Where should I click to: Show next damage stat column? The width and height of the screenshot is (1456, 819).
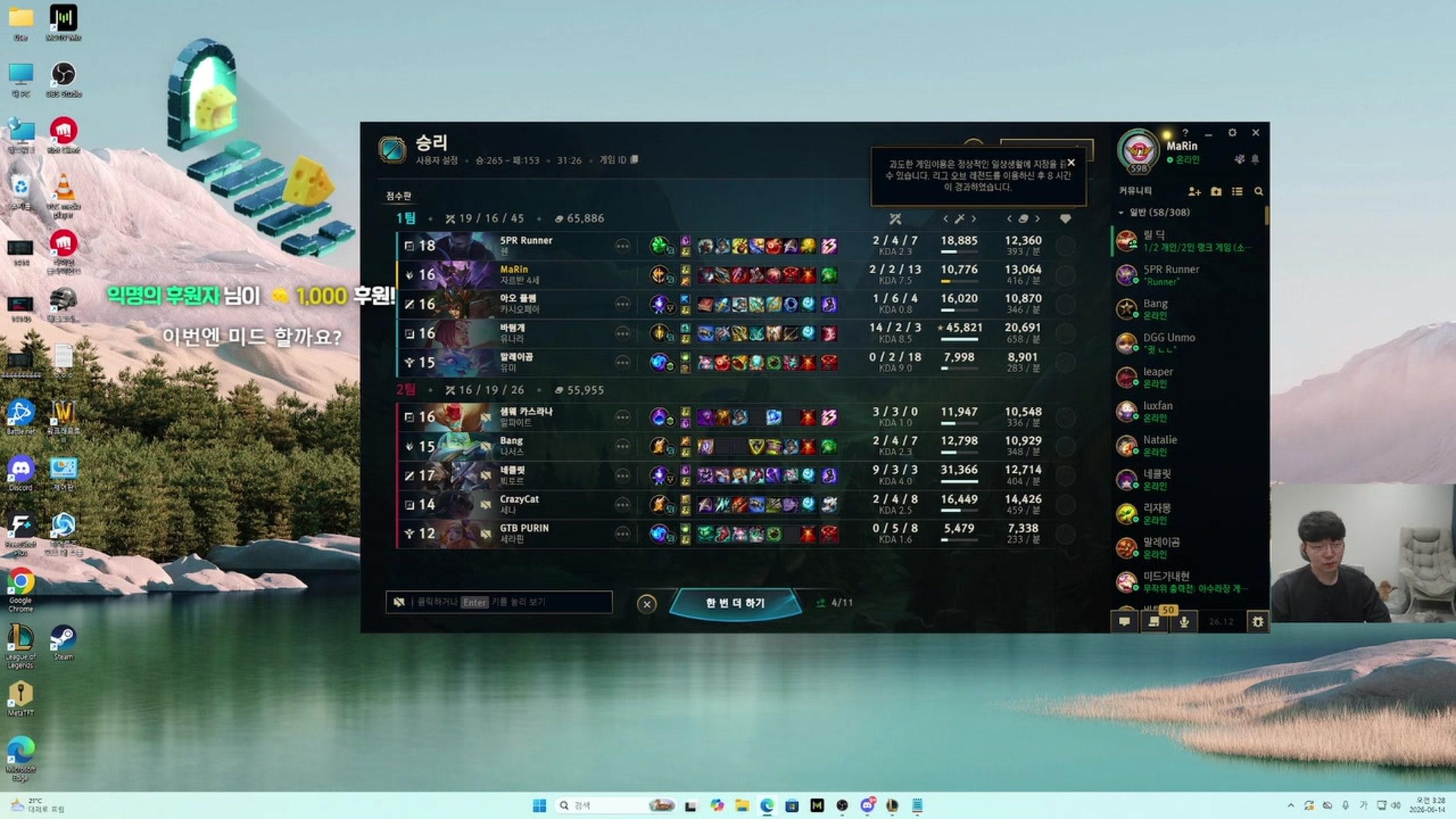pos(974,219)
